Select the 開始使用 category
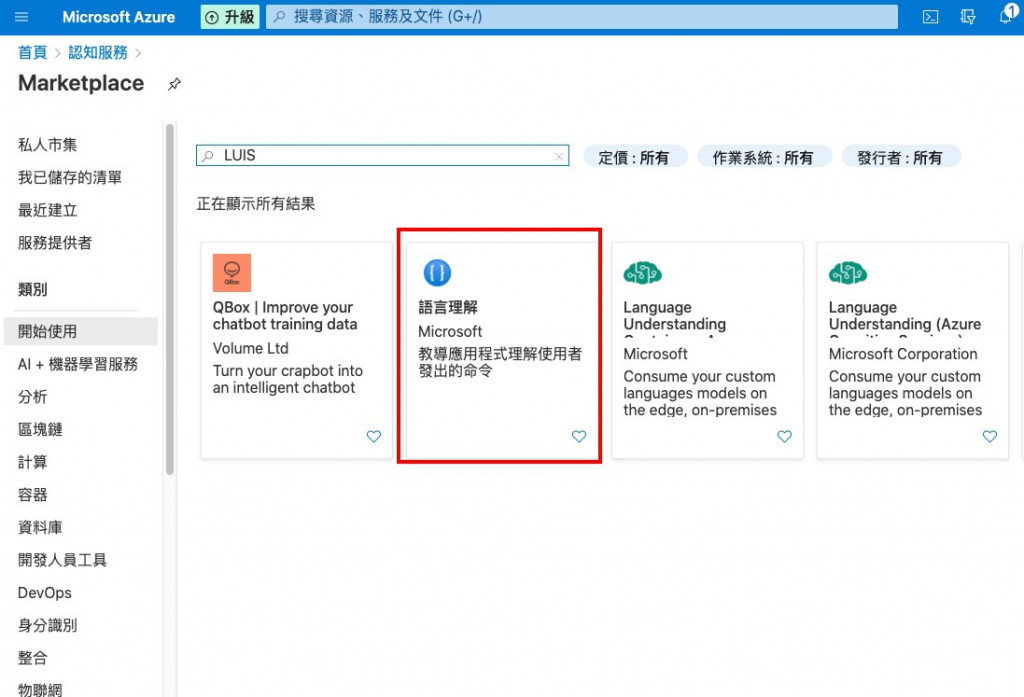Viewport: 1024px width, 697px height. pyautogui.click(x=80, y=331)
